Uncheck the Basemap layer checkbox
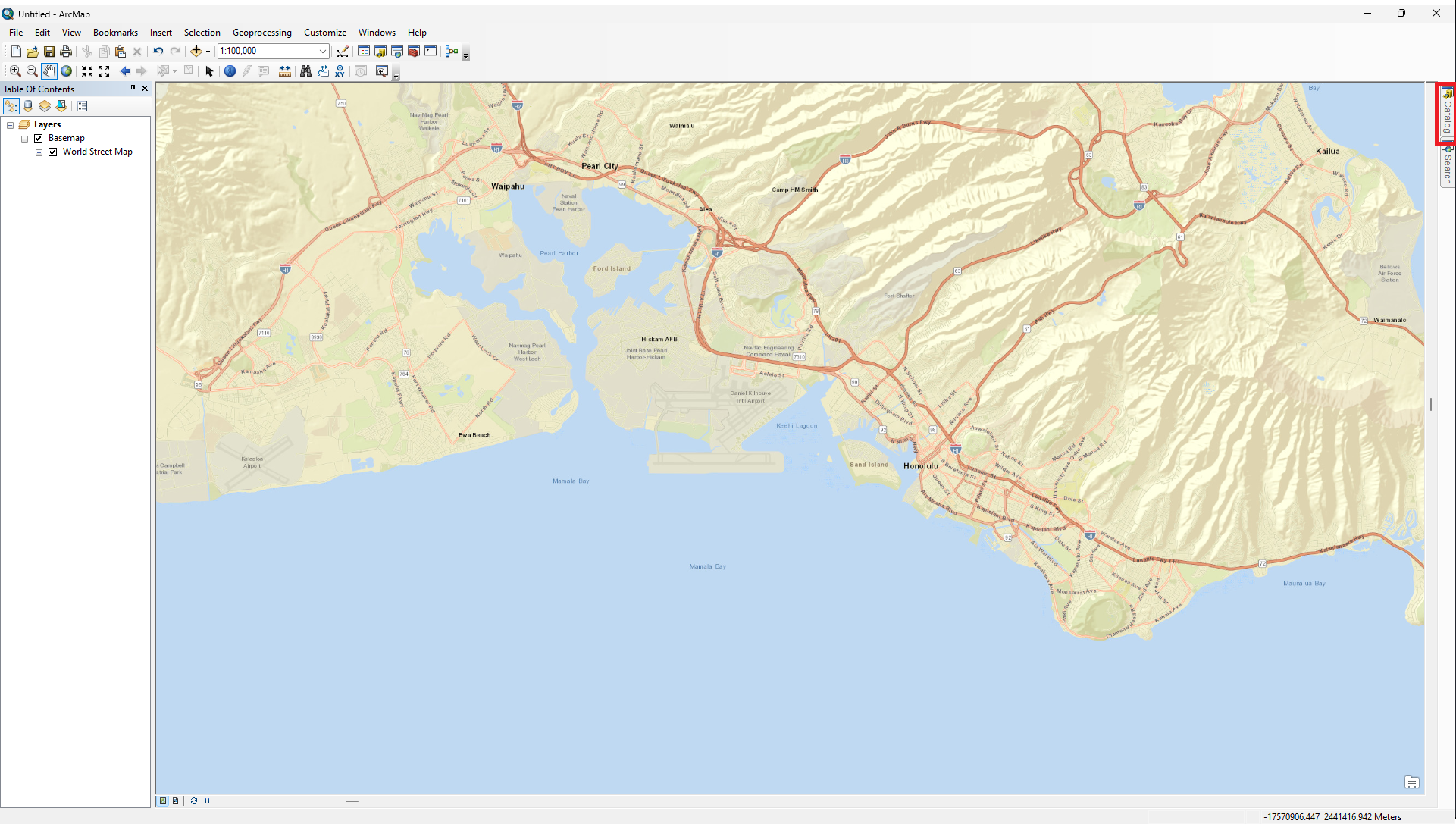Image resolution: width=1456 pixels, height=824 pixels. (39, 139)
